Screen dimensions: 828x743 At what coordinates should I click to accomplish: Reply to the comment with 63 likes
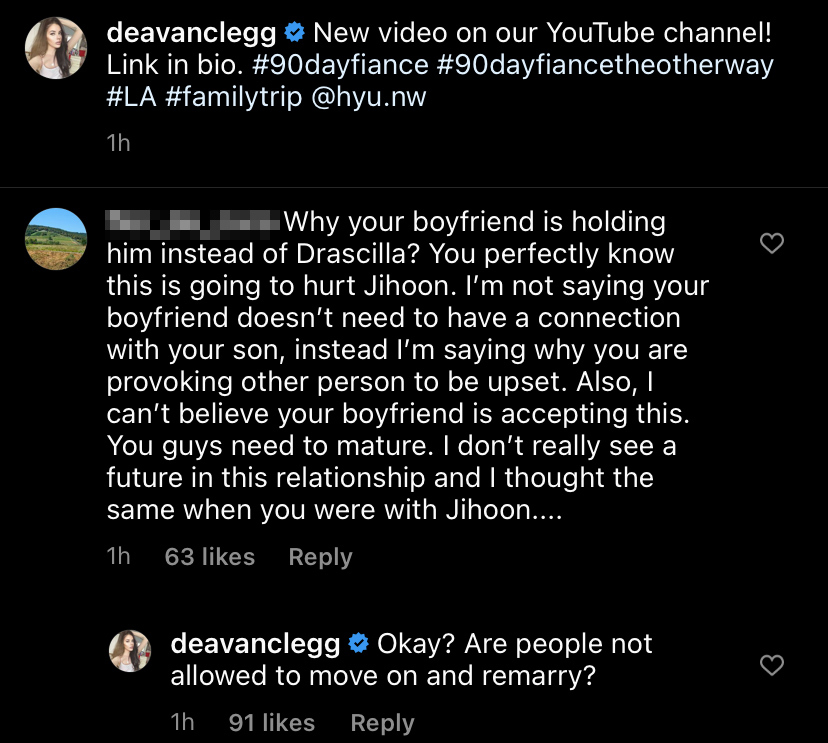pos(320,557)
